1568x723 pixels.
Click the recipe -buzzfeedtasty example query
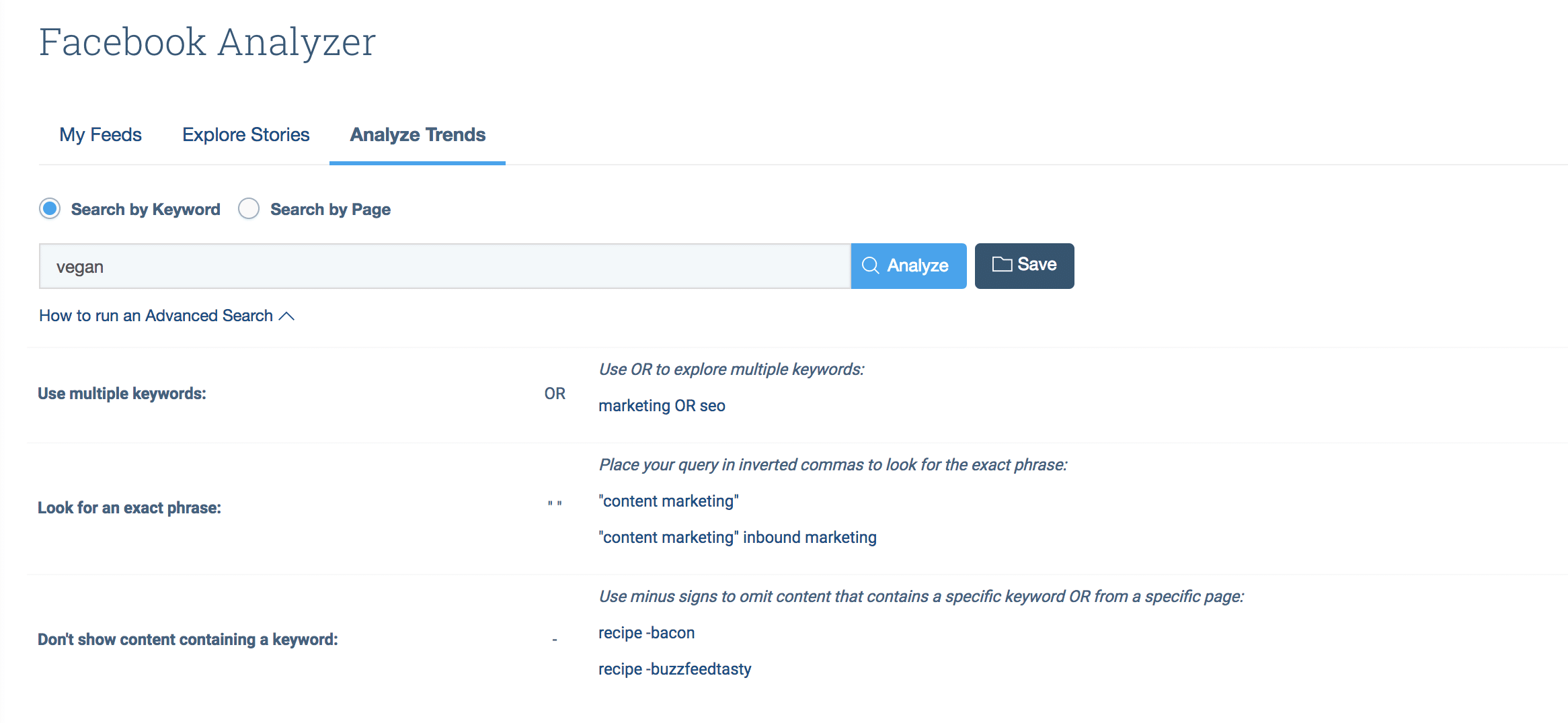(x=675, y=669)
